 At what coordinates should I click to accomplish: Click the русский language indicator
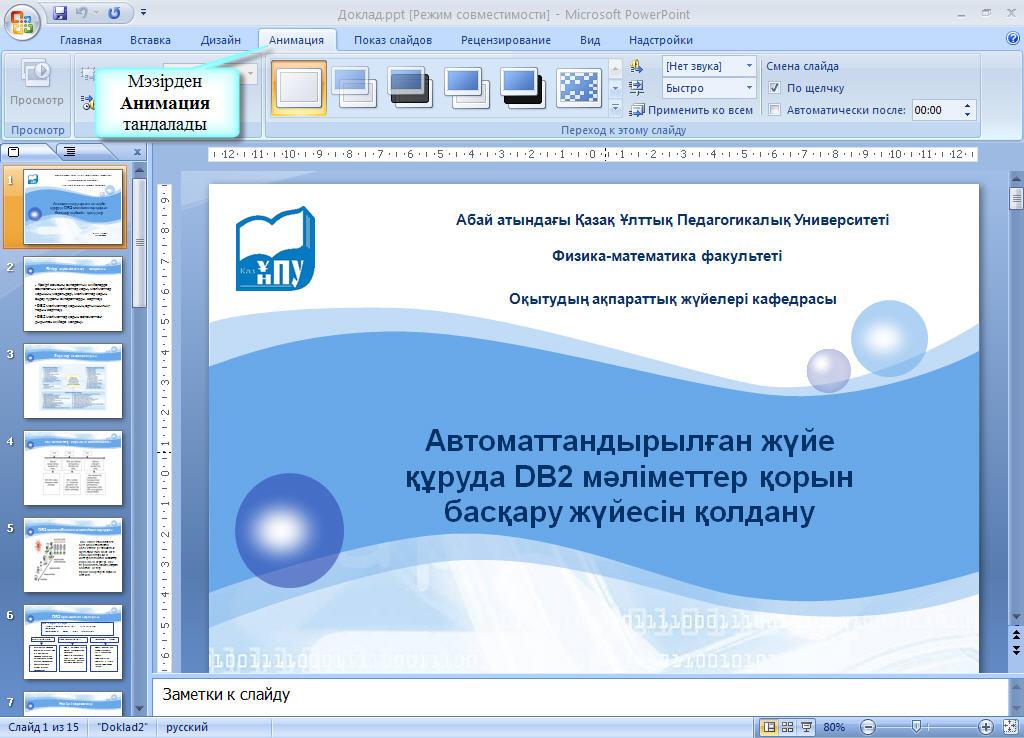coord(187,727)
